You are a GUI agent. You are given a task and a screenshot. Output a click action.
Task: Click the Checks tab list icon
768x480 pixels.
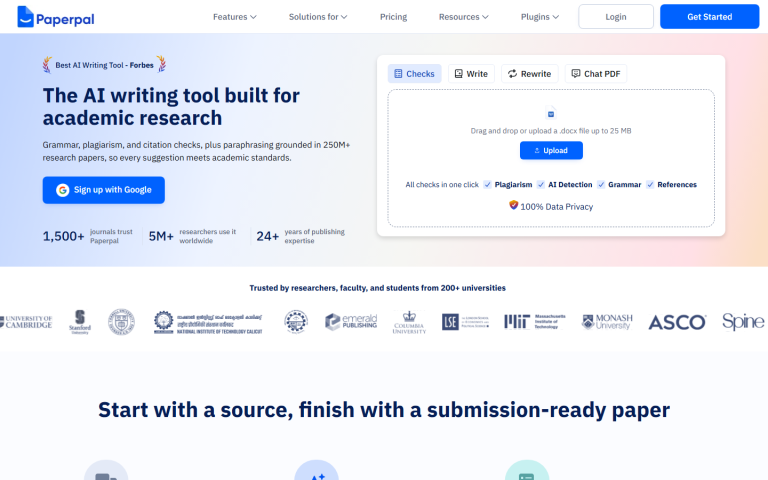tap(398, 74)
